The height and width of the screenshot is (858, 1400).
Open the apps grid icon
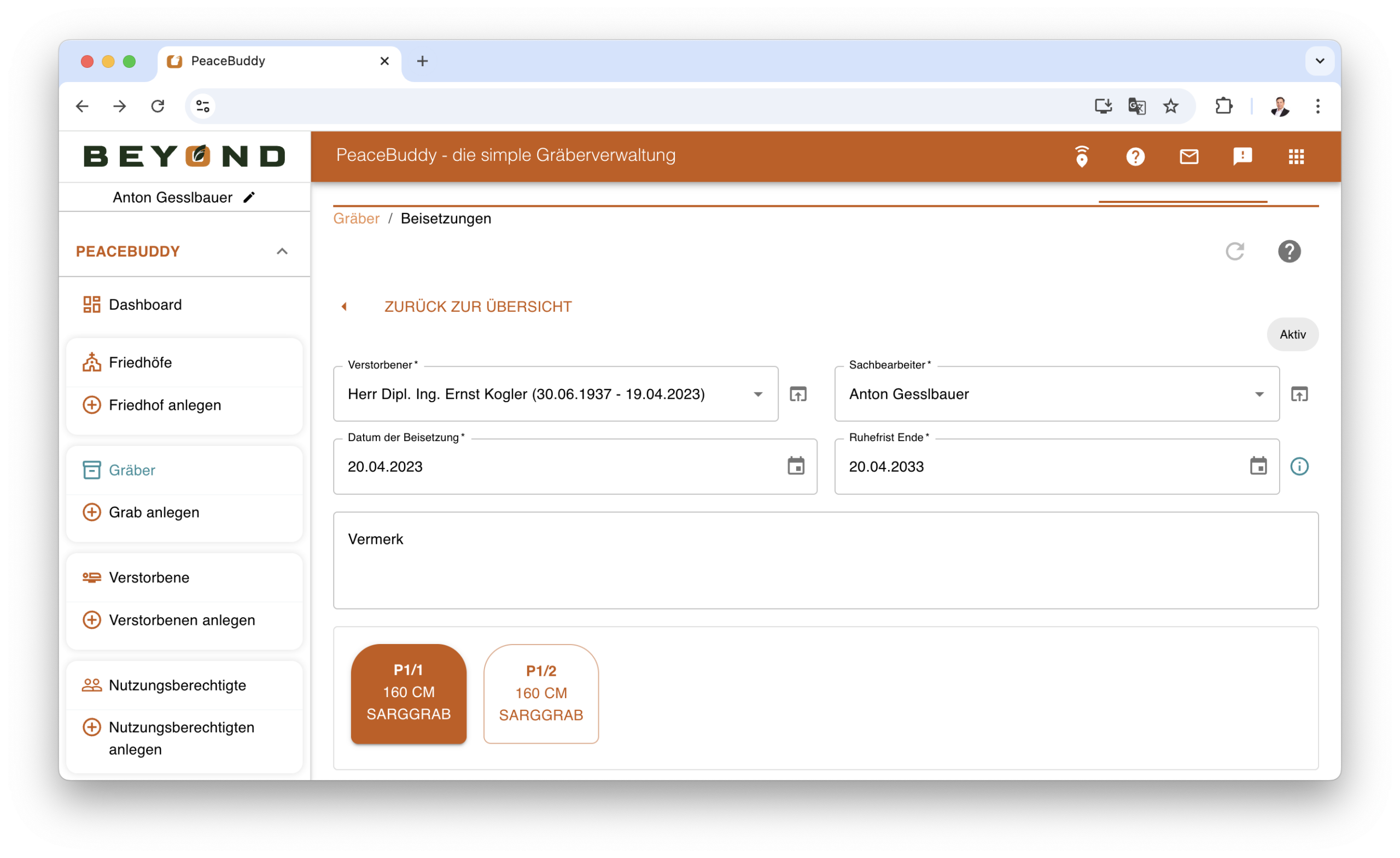[x=1296, y=156]
